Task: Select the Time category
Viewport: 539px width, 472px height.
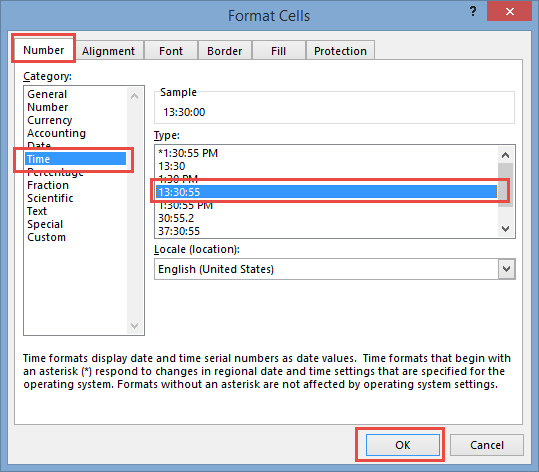Action: coord(76,159)
